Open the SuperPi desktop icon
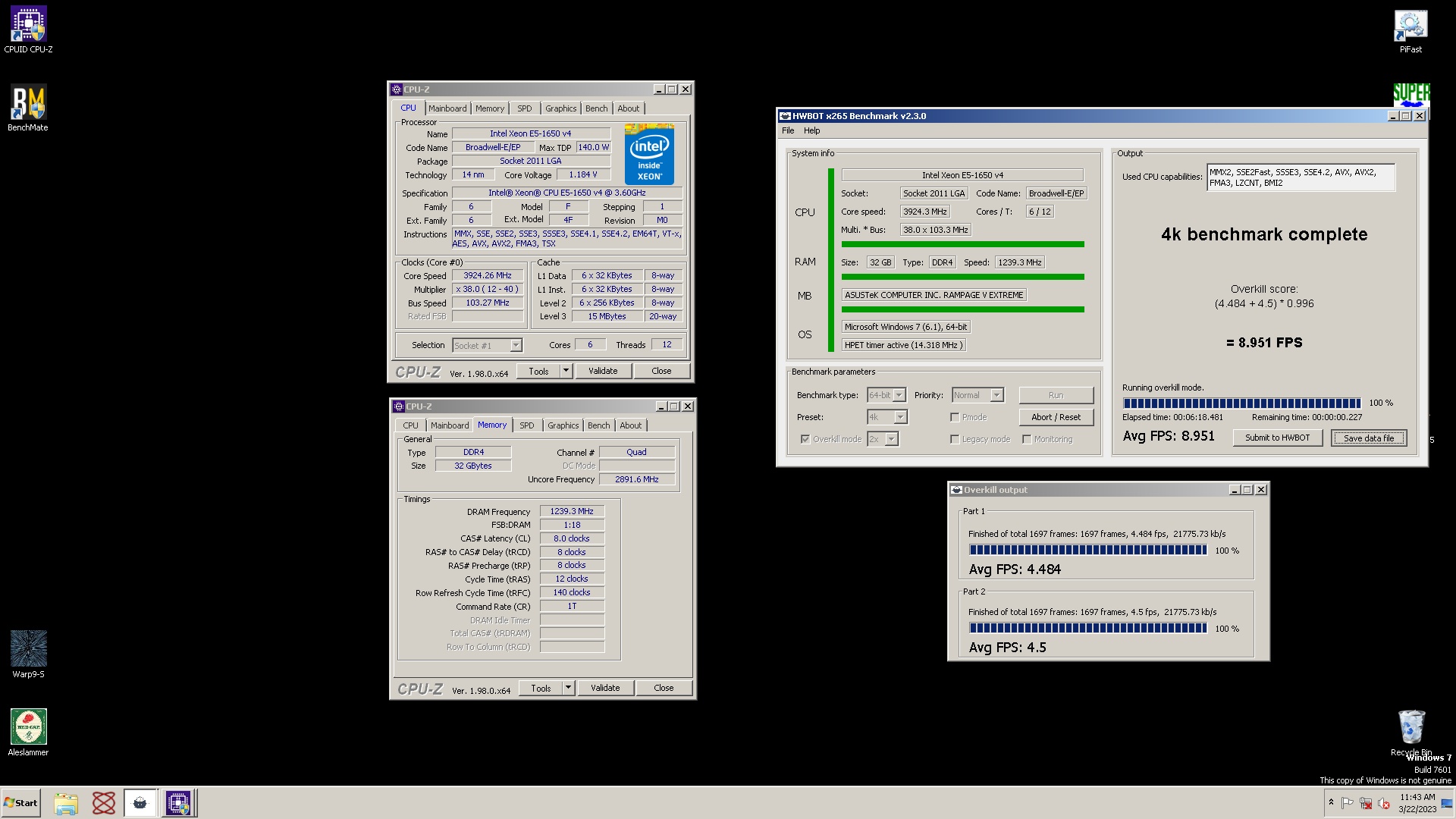The height and width of the screenshot is (819, 1456). click(1411, 95)
